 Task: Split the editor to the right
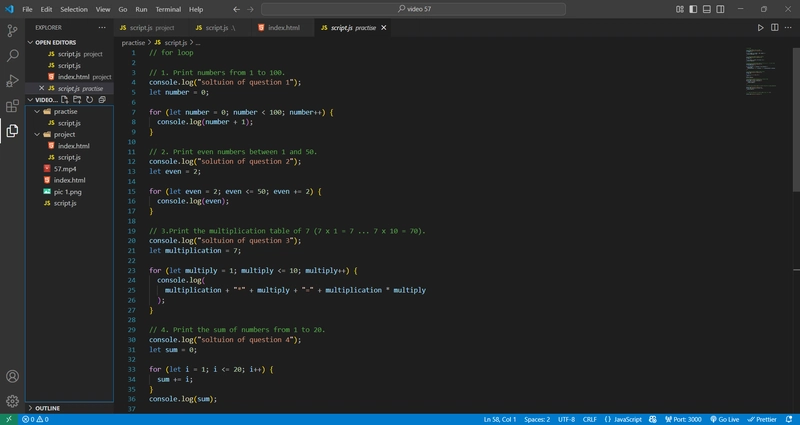(x=774, y=28)
